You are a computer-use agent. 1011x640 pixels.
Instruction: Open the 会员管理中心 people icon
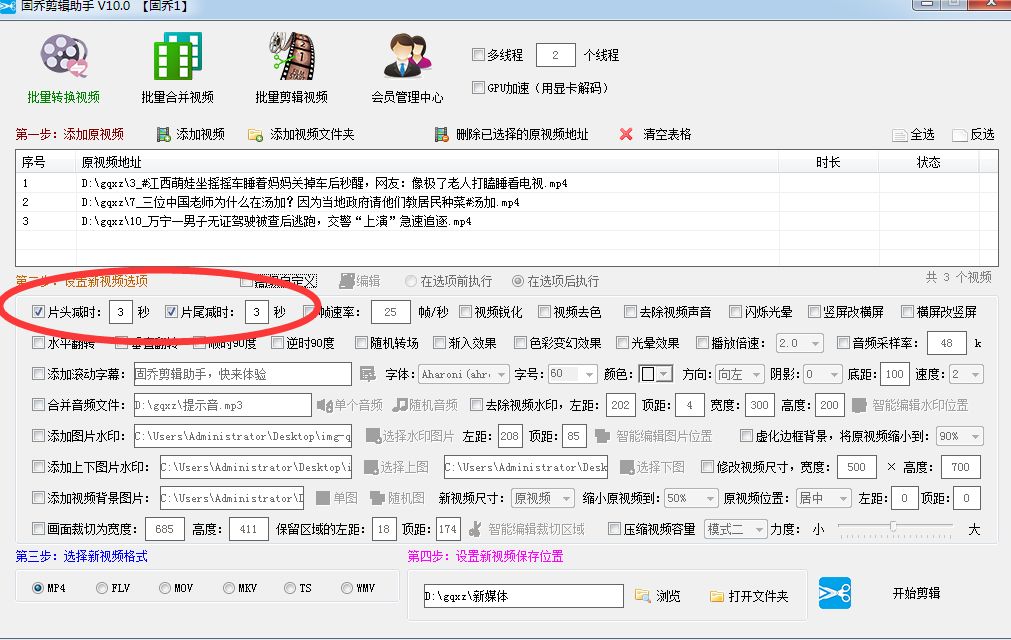(407, 55)
